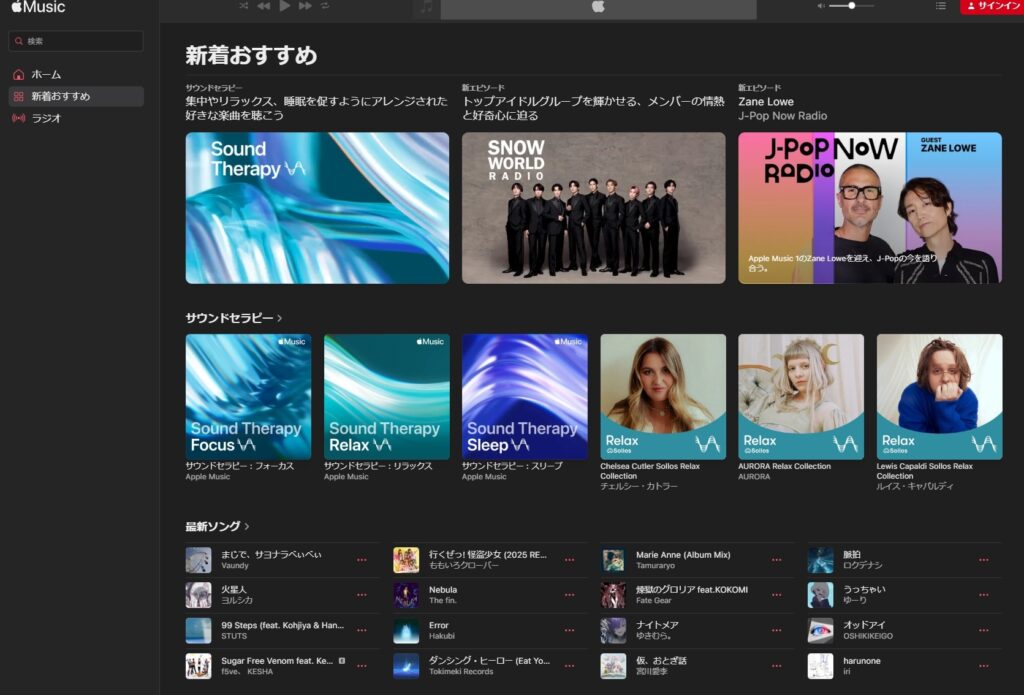This screenshot has height=695, width=1024.
Task: Open the Sound Therapy featured banner
Action: [317, 208]
